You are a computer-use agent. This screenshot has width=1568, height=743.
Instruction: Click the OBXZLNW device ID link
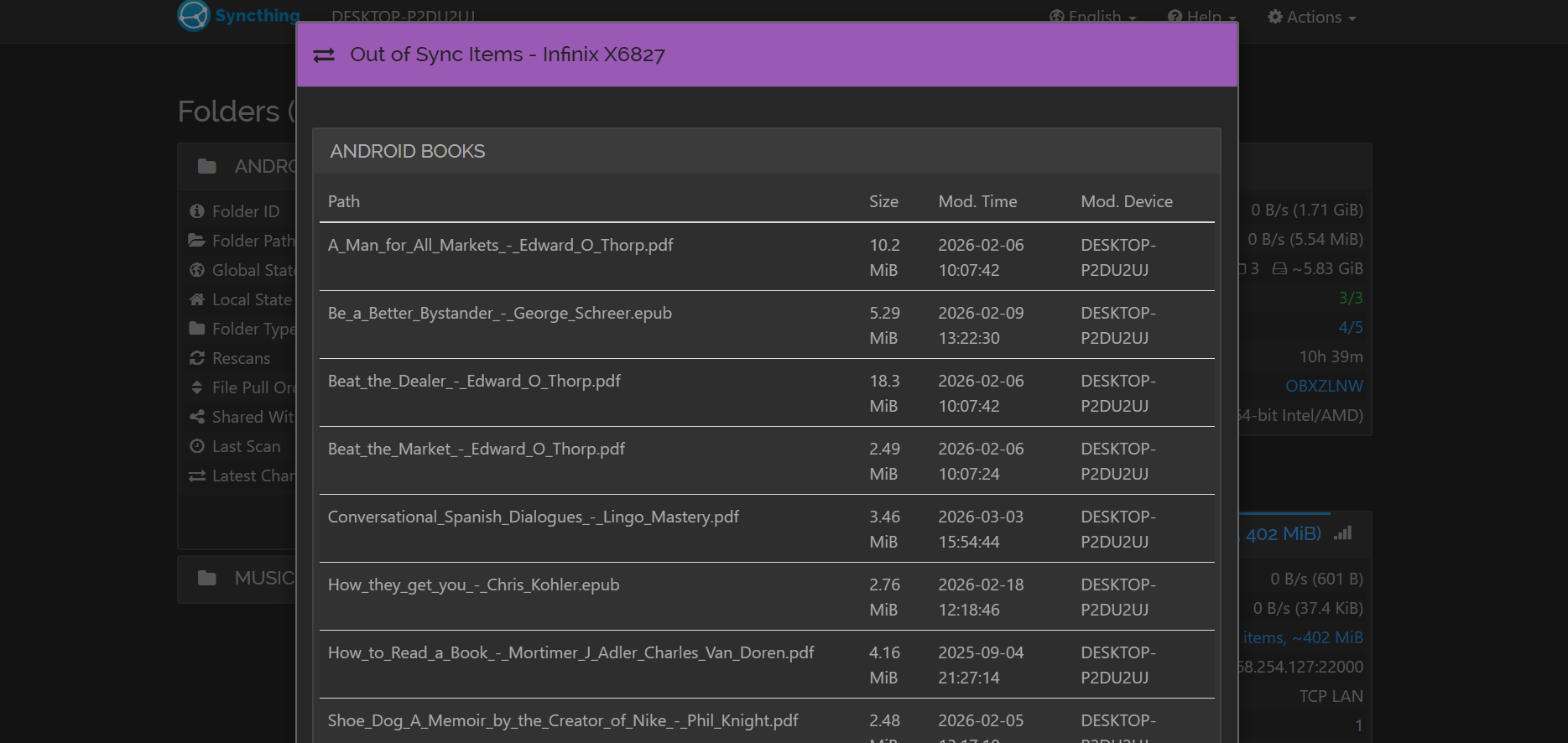pyautogui.click(x=1324, y=386)
